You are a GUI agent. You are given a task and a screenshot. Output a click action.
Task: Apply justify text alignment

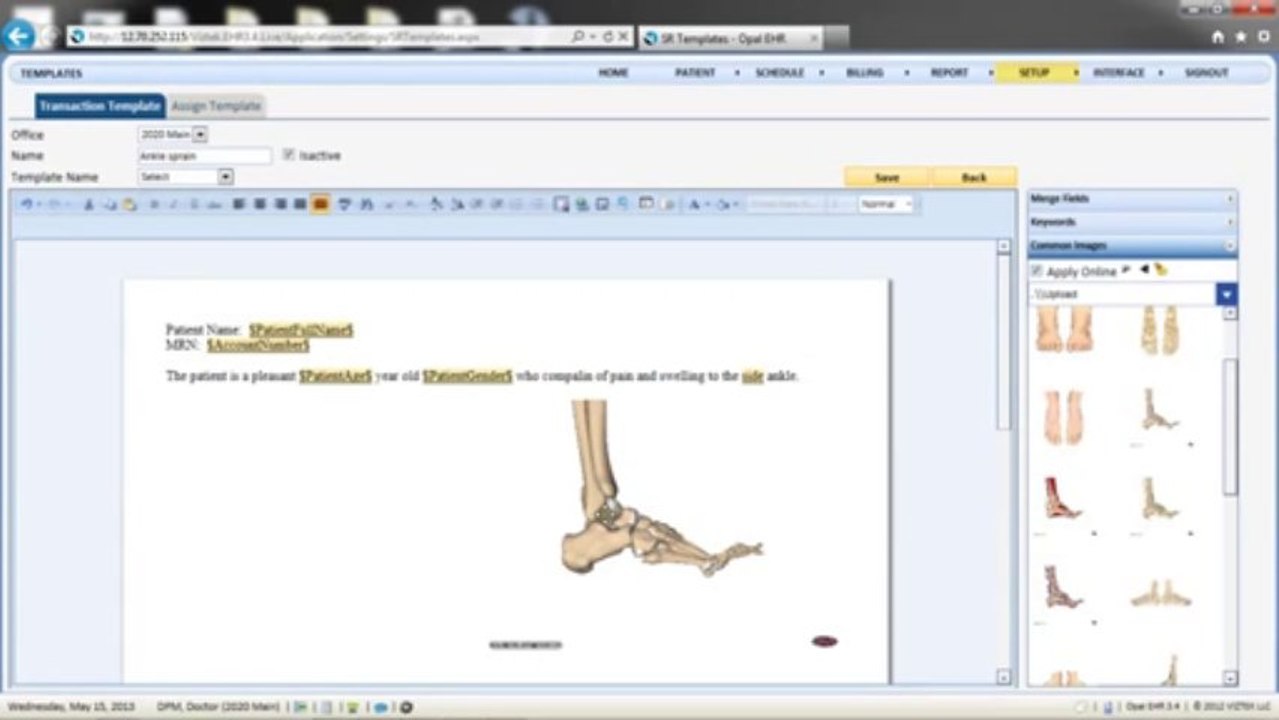click(x=300, y=204)
